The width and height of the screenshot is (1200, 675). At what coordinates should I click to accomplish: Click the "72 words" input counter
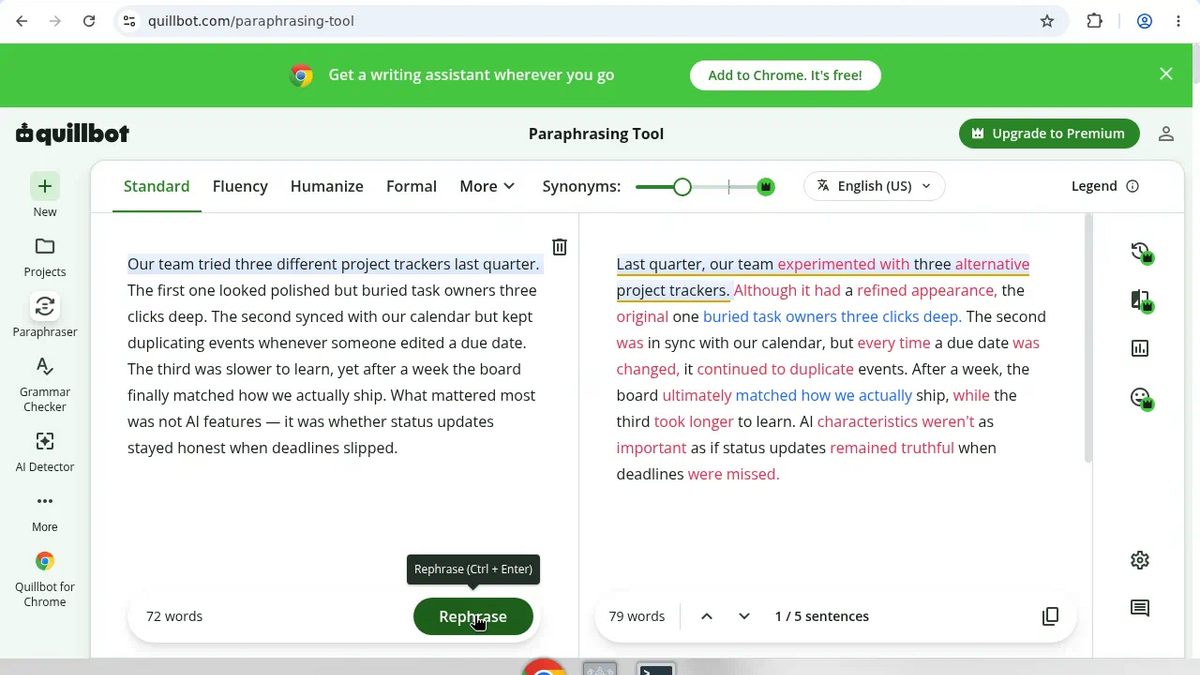click(x=174, y=616)
